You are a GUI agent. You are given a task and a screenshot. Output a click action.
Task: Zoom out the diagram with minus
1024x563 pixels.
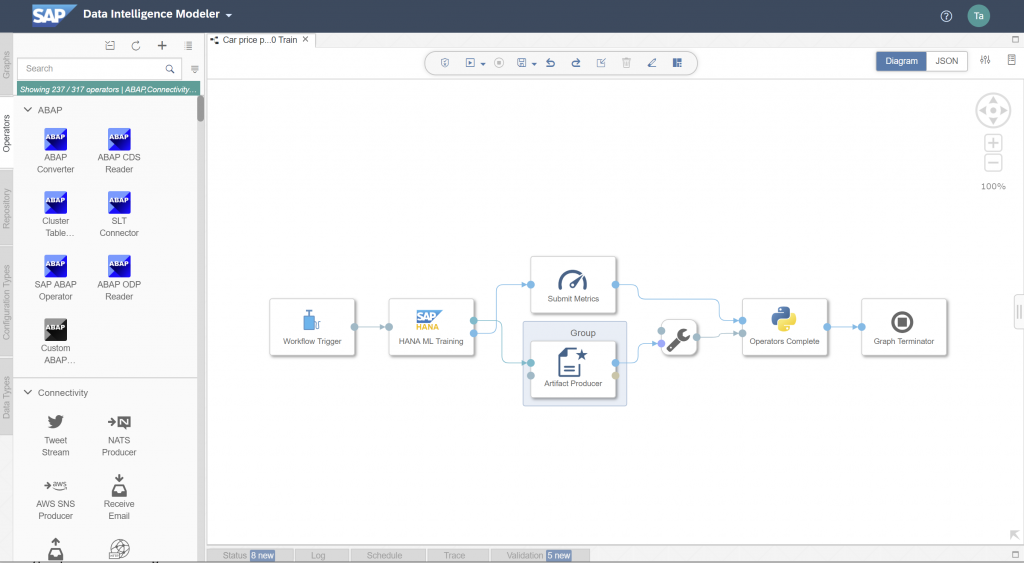coord(993,163)
